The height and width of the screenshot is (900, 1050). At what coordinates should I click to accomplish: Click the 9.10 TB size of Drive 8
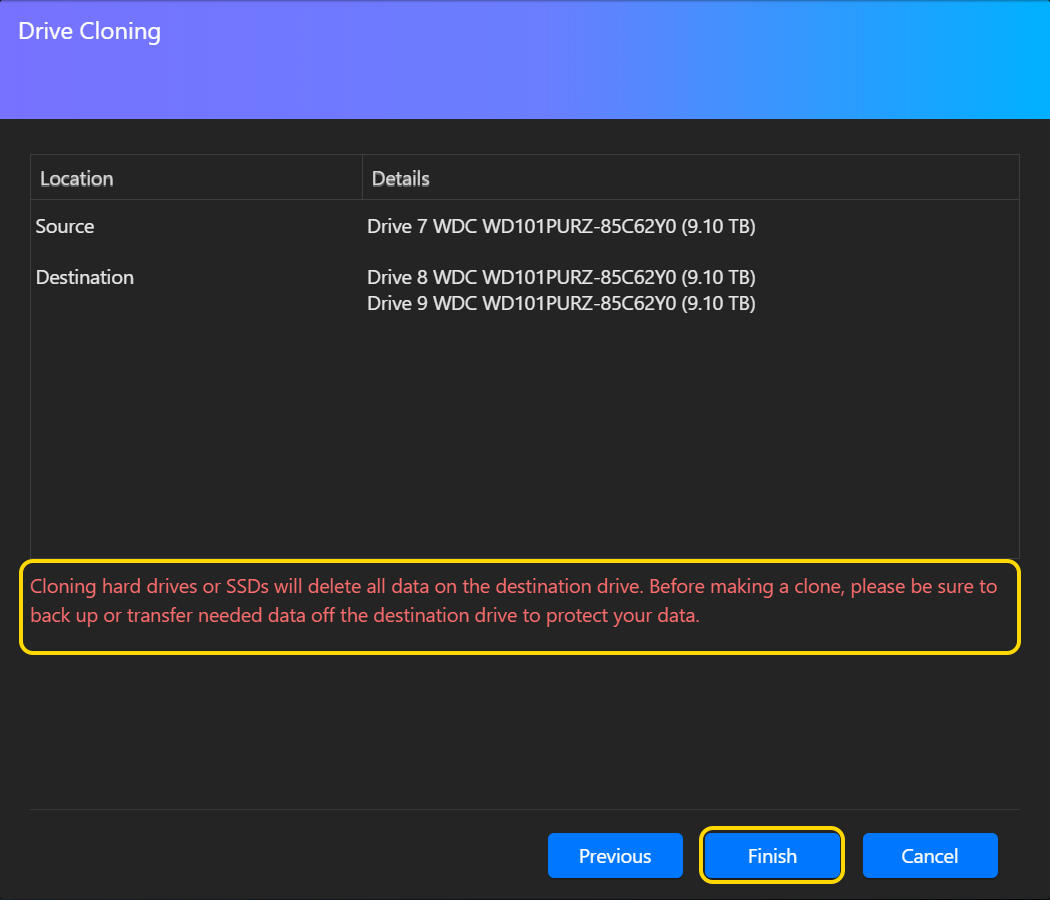[x=718, y=277]
